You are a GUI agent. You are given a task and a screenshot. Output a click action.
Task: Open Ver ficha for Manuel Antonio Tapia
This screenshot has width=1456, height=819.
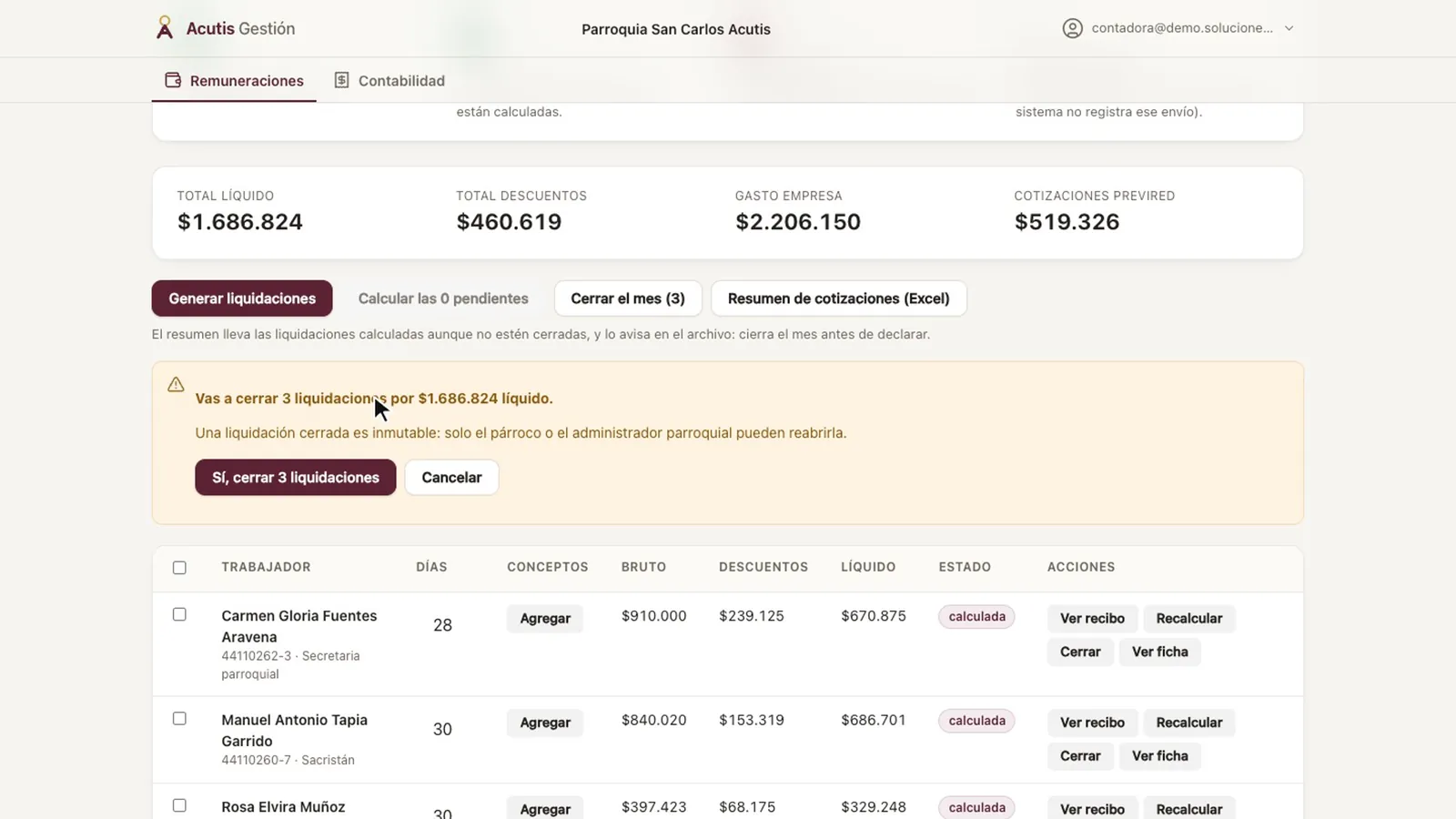[x=1160, y=756]
